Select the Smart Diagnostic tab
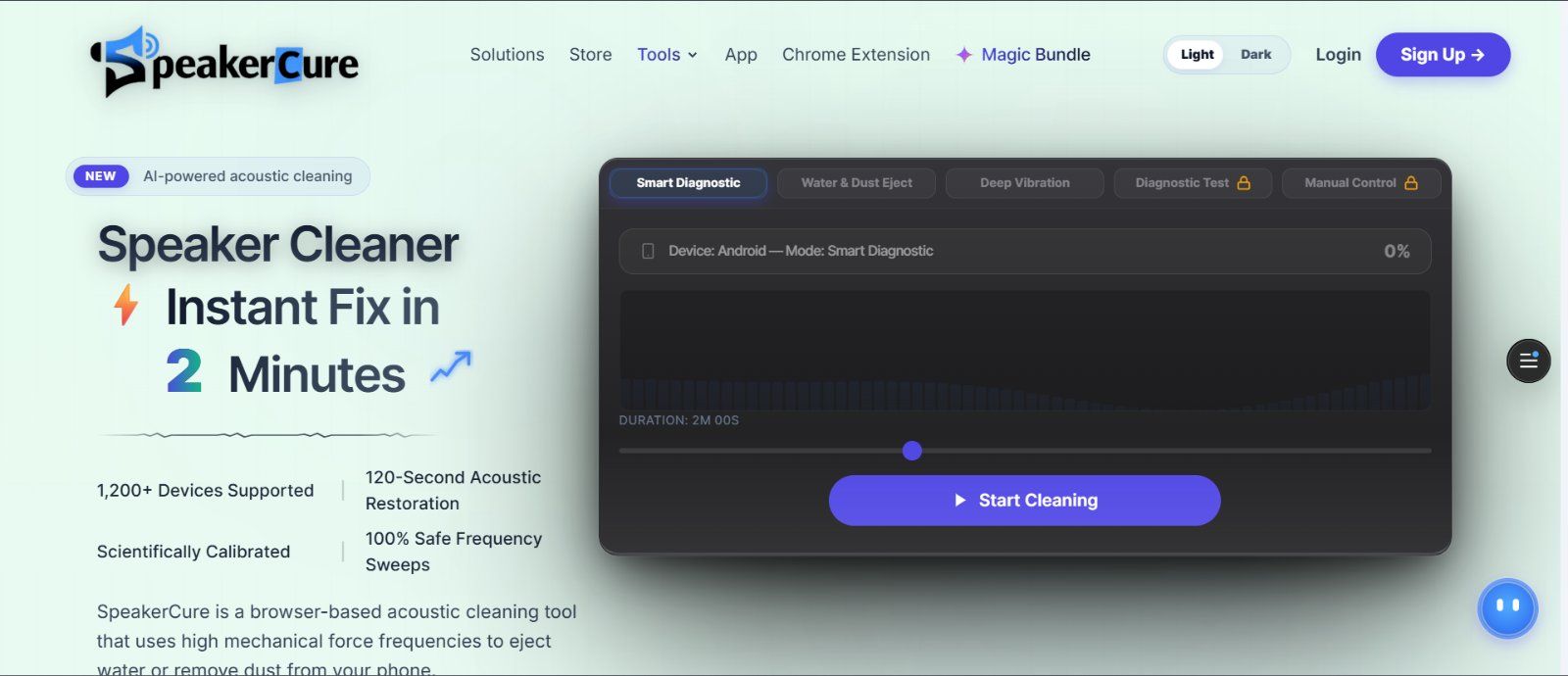 click(688, 183)
